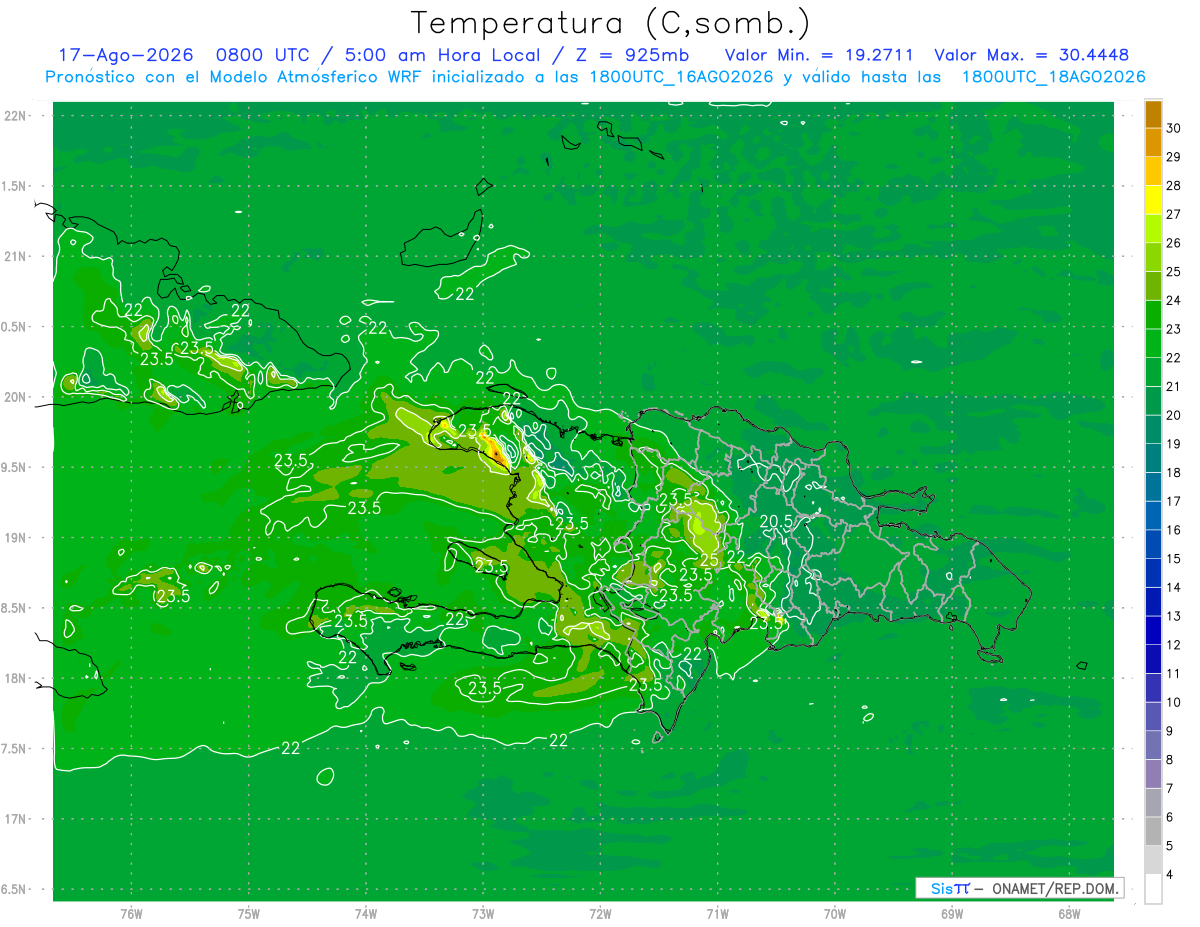Pick the white swatch below legend 4
This screenshot has width=1200, height=927.
(1153, 889)
